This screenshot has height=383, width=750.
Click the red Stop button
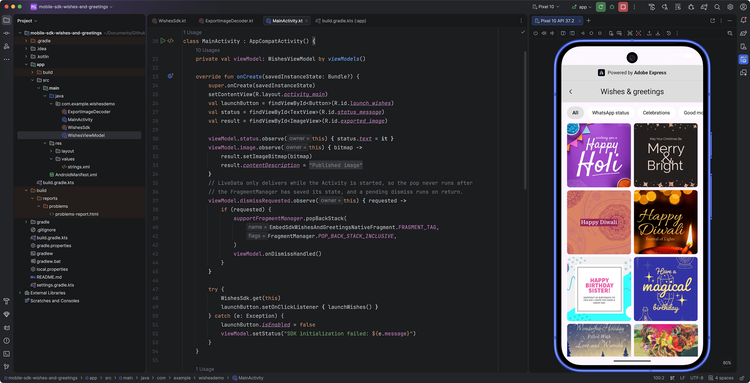[623, 7]
